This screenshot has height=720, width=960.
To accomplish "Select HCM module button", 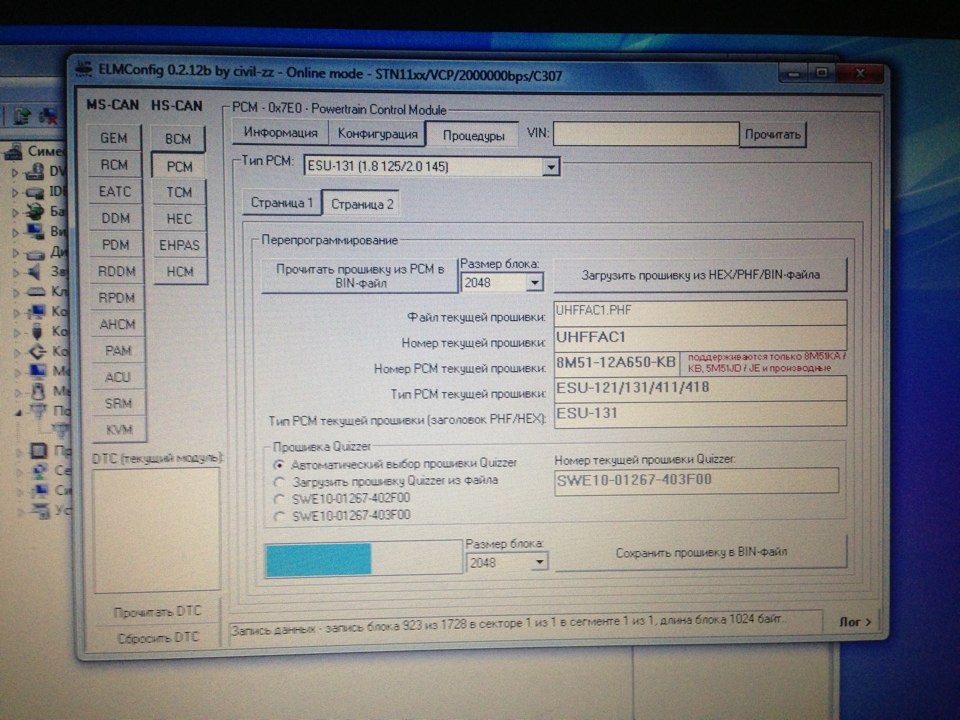I will click(181, 271).
